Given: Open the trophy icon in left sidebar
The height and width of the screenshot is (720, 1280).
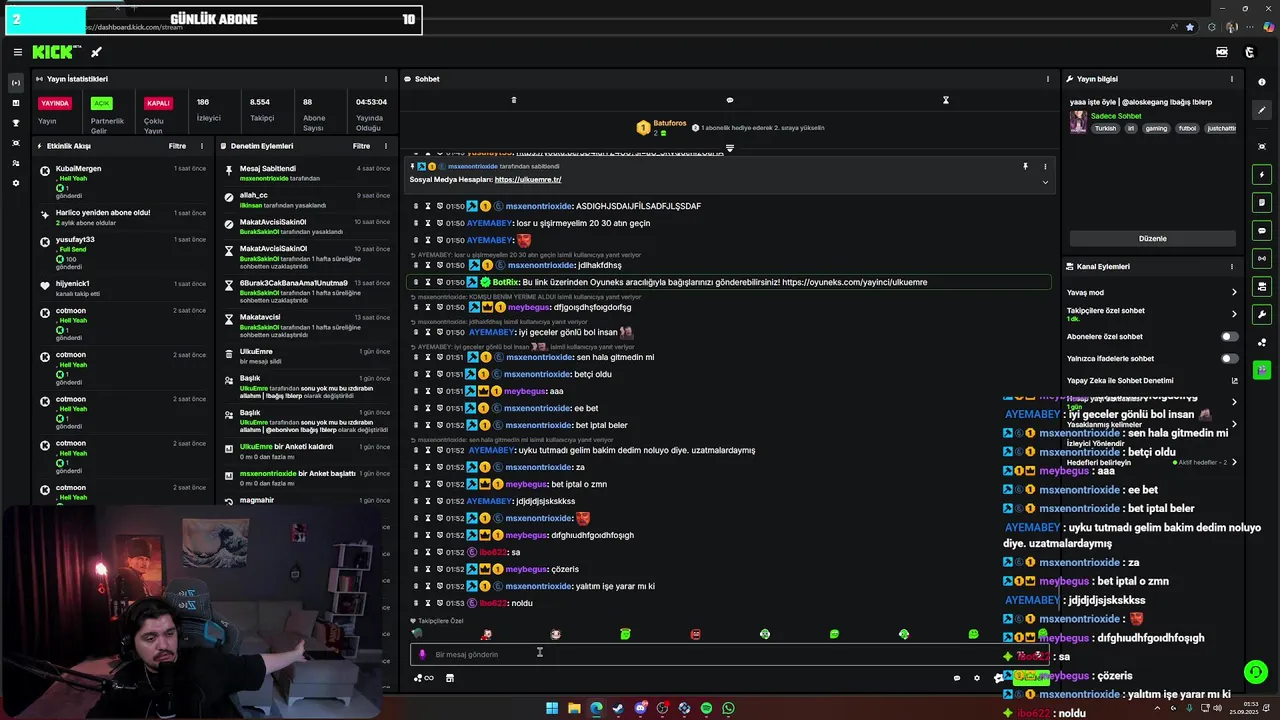Looking at the screenshot, I should click(15, 123).
